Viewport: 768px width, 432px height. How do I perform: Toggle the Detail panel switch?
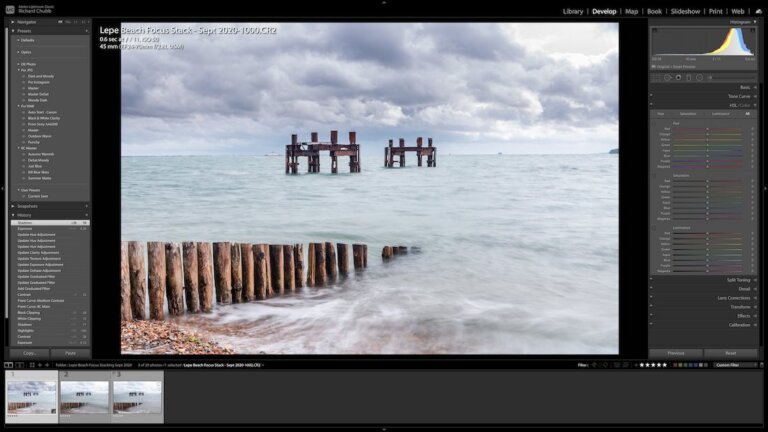(651, 288)
